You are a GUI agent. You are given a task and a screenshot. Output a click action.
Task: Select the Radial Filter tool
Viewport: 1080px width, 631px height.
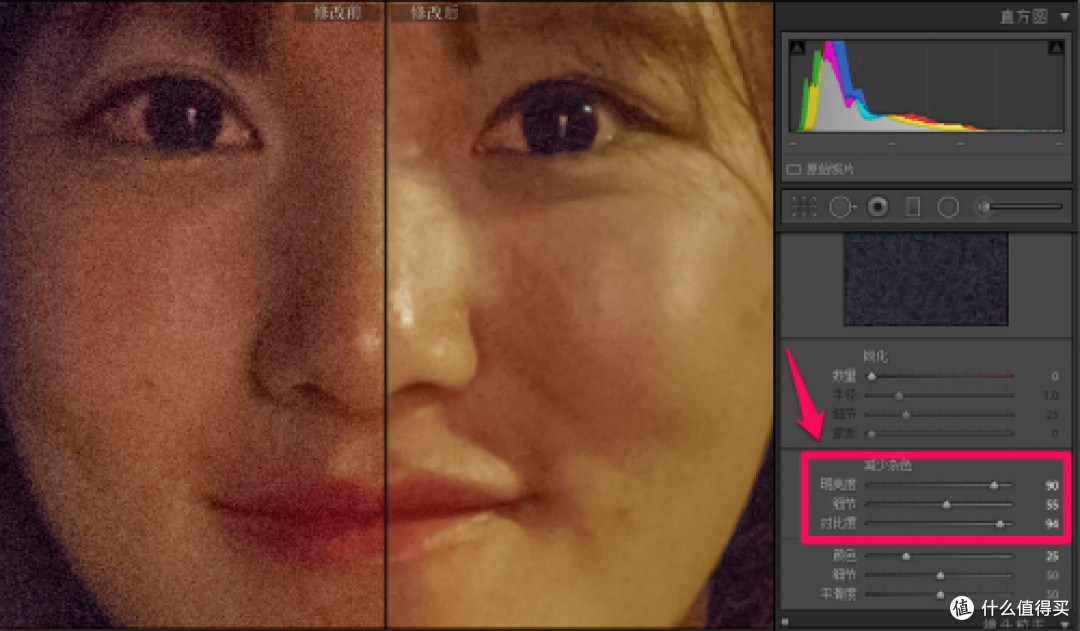[948, 207]
